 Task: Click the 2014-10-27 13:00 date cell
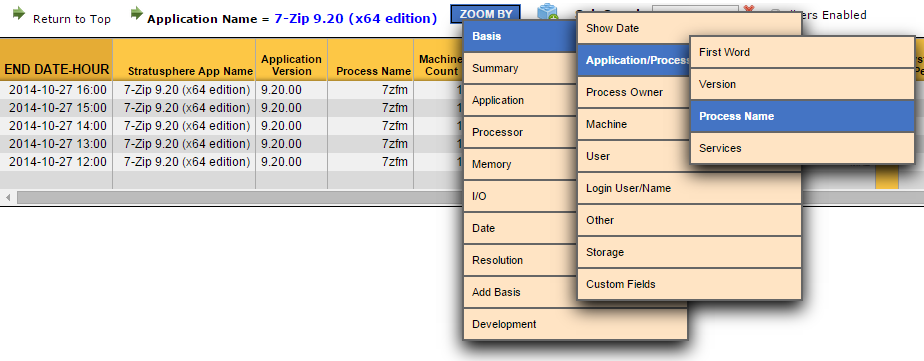coord(56,144)
